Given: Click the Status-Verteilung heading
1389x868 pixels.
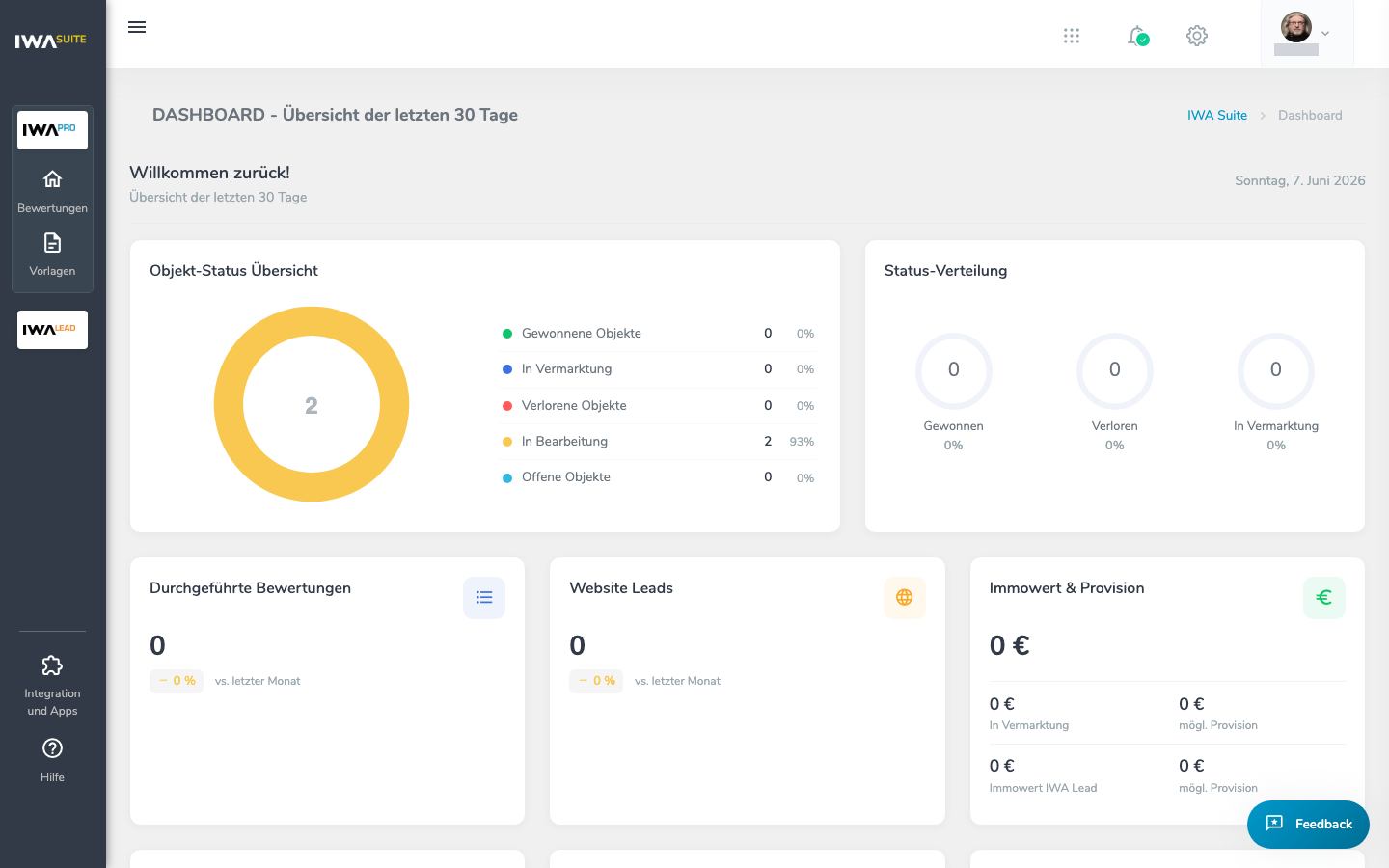Looking at the screenshot, I should [x=945, y=271].
